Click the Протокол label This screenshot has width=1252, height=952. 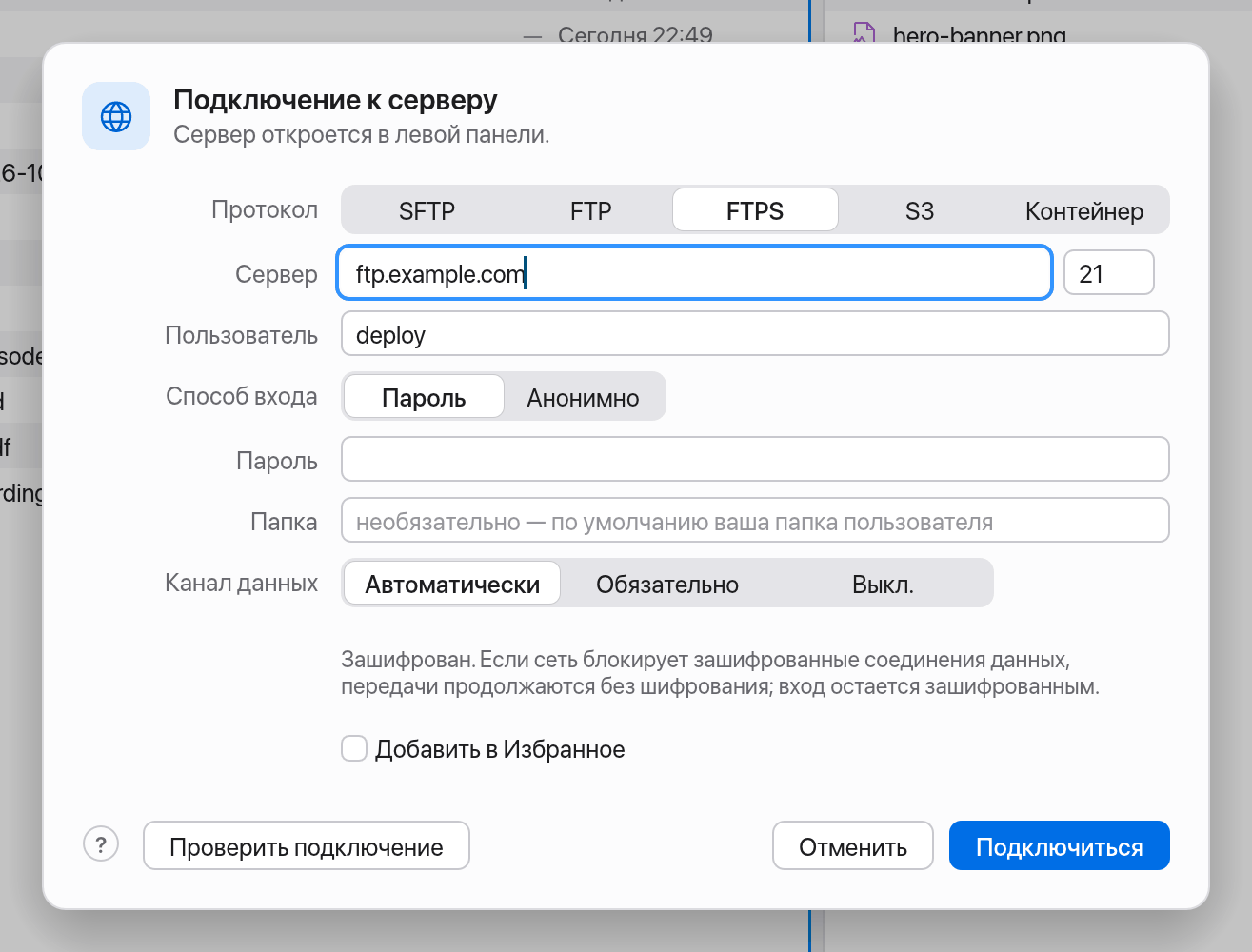point(265,209)
